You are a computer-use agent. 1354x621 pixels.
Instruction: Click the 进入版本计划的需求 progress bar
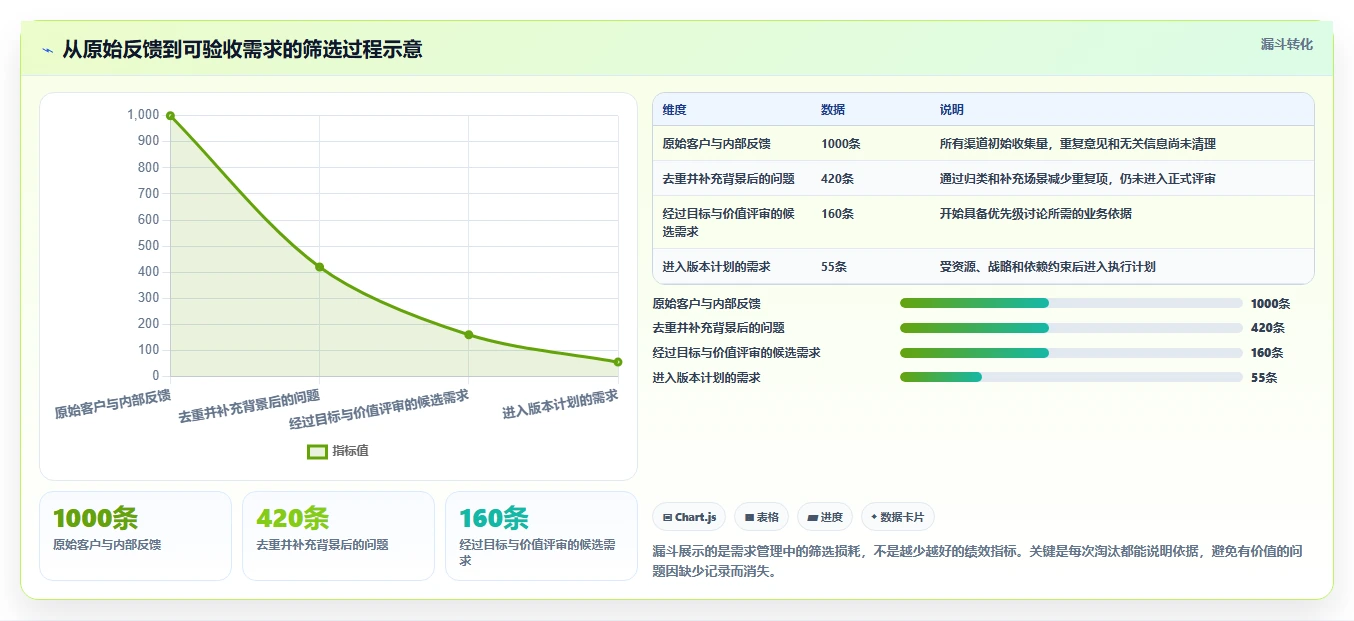[1071, 377]
